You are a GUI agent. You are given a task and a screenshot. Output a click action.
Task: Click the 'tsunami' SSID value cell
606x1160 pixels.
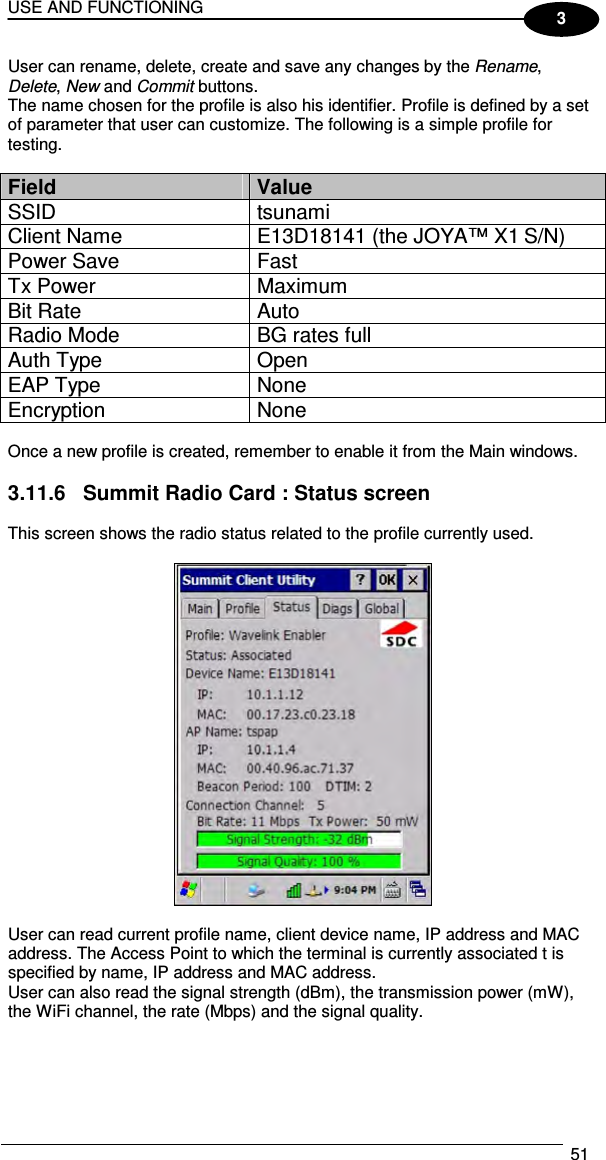pos(427,212)
